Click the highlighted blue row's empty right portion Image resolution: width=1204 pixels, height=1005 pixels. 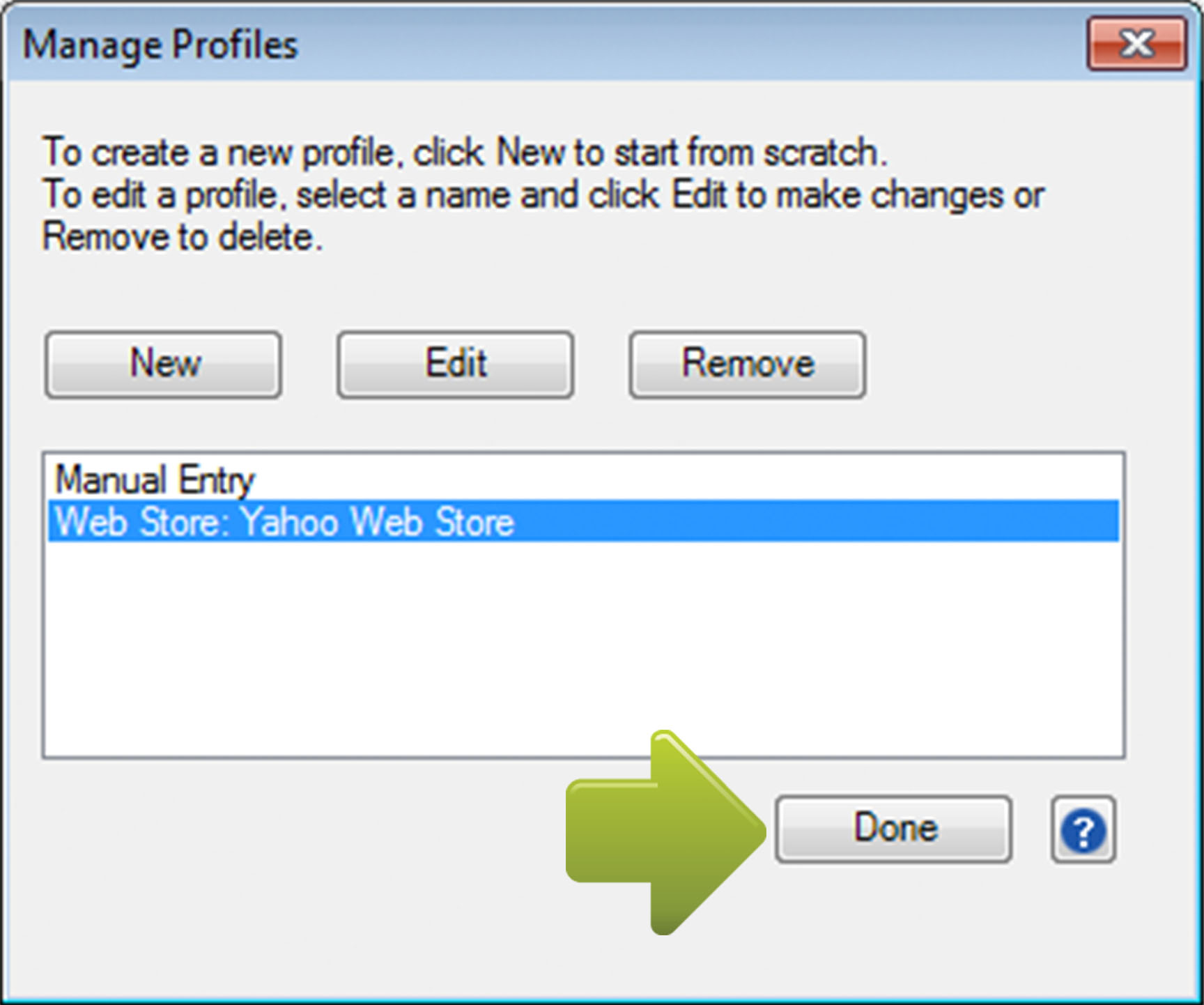(815, 521)
